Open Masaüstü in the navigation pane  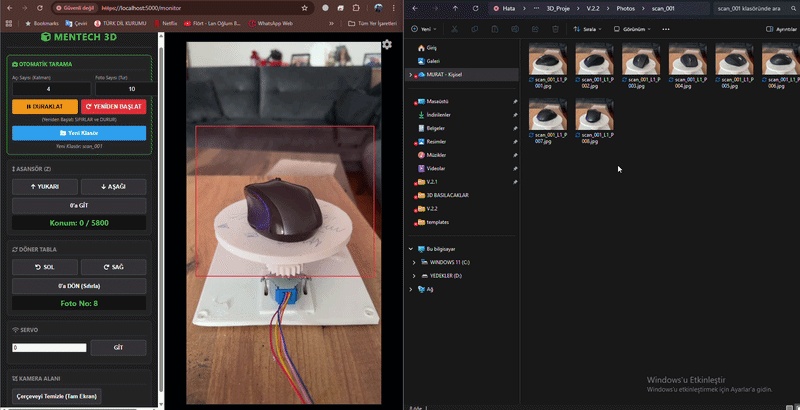[437, 101]
